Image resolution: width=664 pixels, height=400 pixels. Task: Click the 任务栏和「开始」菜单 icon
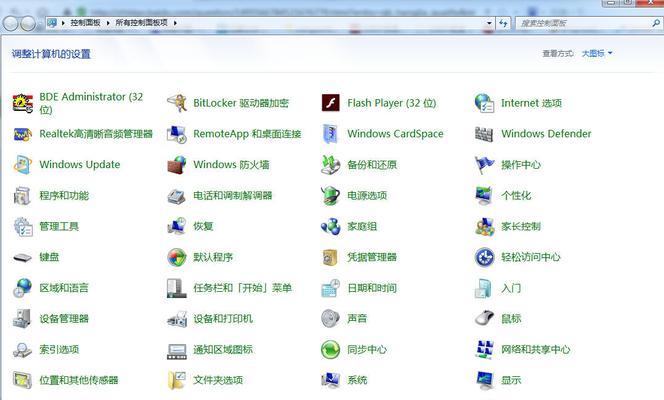[x=177, y=288]
